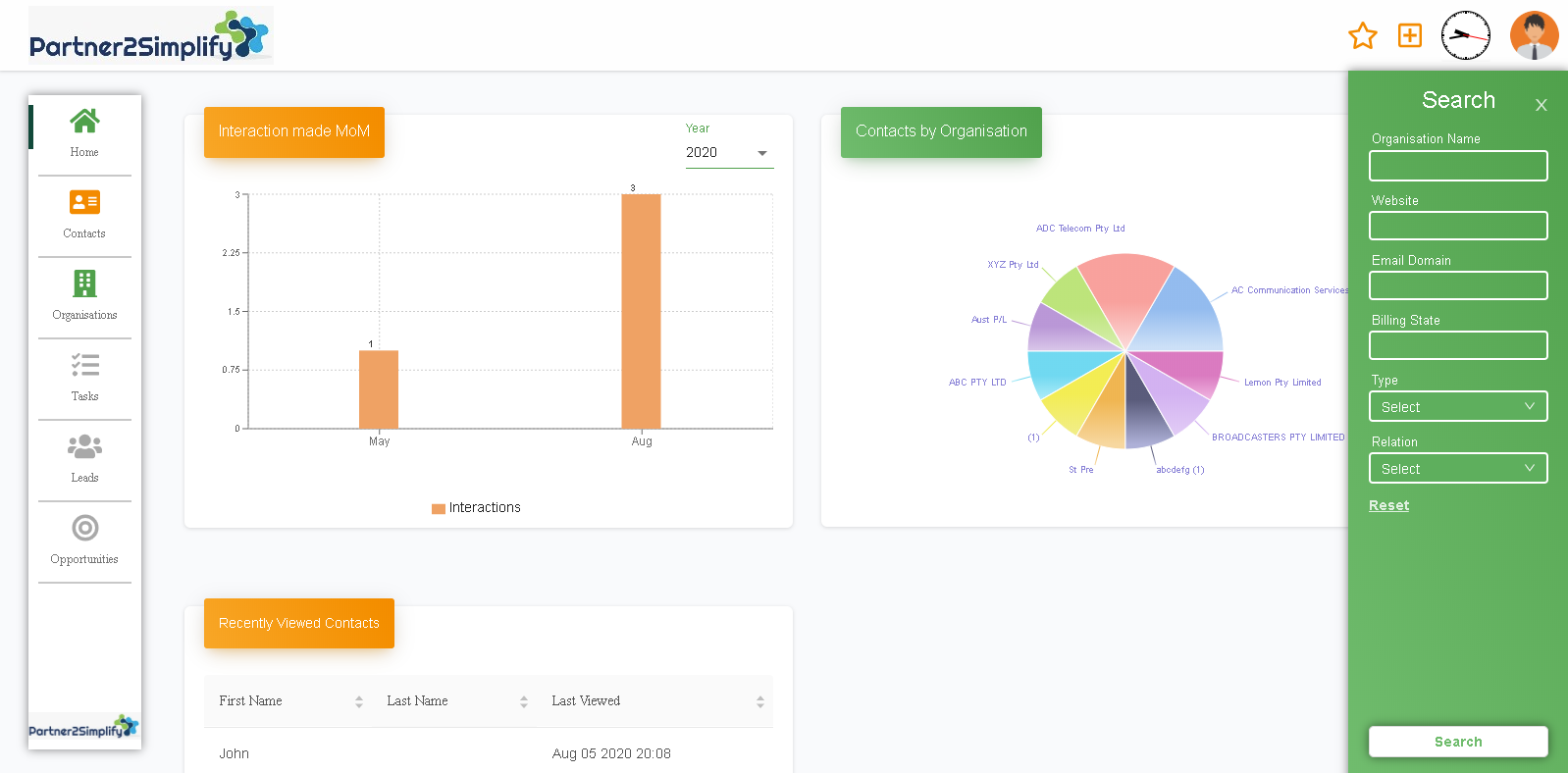Click the XYZ Pty Ltd pie label
Image resolution: width=1568 pixels, height=773 pixels.
point(1013,265)
